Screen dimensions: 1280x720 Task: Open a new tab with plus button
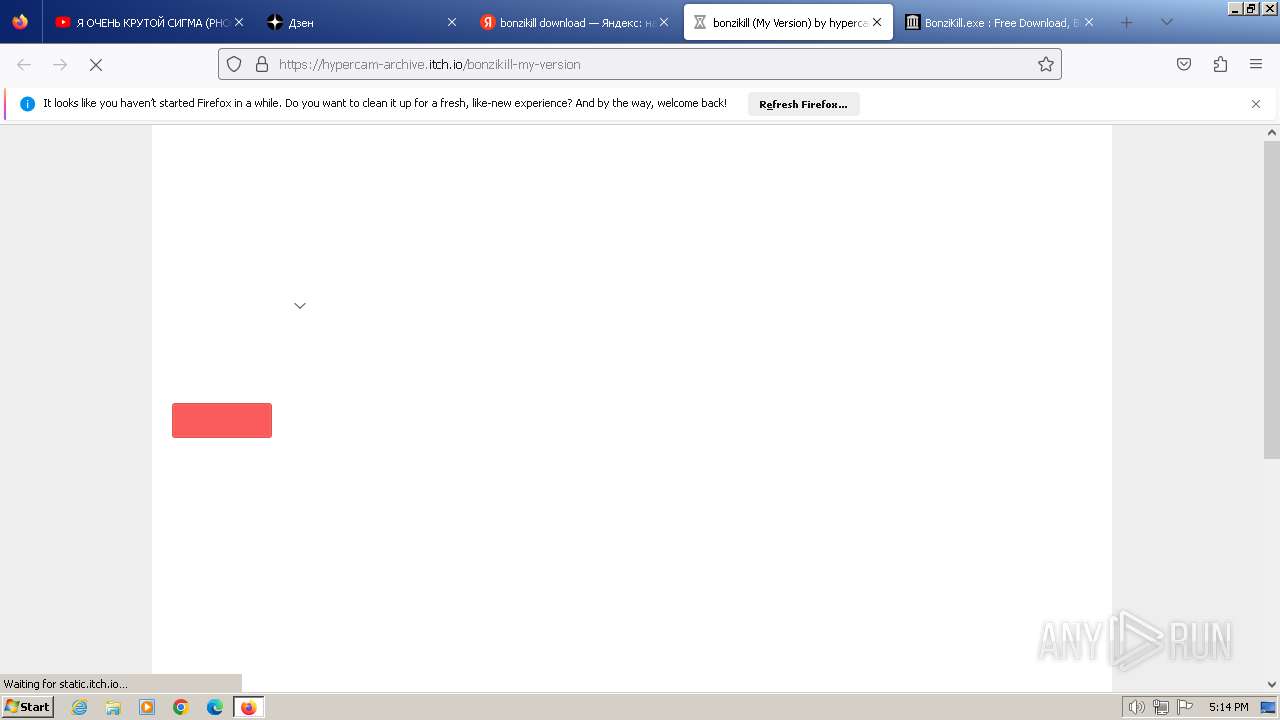click(x=1126, y=22)
